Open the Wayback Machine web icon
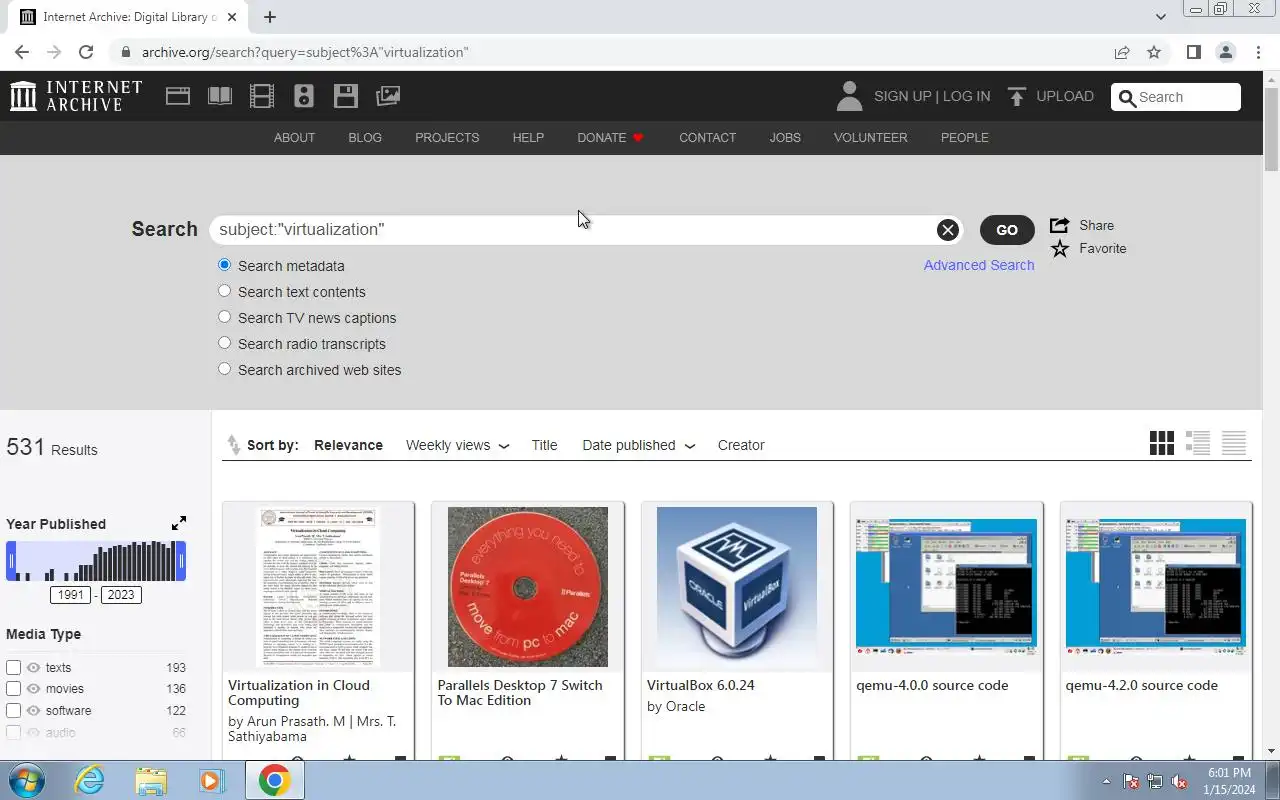1280x800 pixels. 178,96
